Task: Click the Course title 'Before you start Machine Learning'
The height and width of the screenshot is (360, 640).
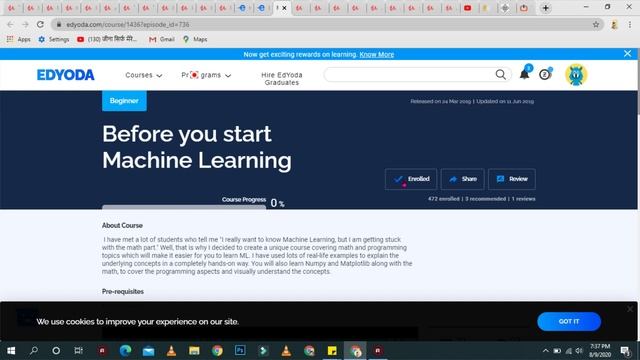Action: [197, 147]
